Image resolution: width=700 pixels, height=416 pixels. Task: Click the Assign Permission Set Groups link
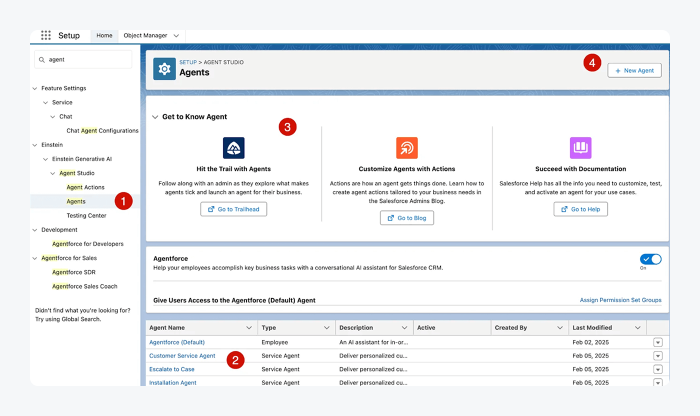(x=621, y=300)
